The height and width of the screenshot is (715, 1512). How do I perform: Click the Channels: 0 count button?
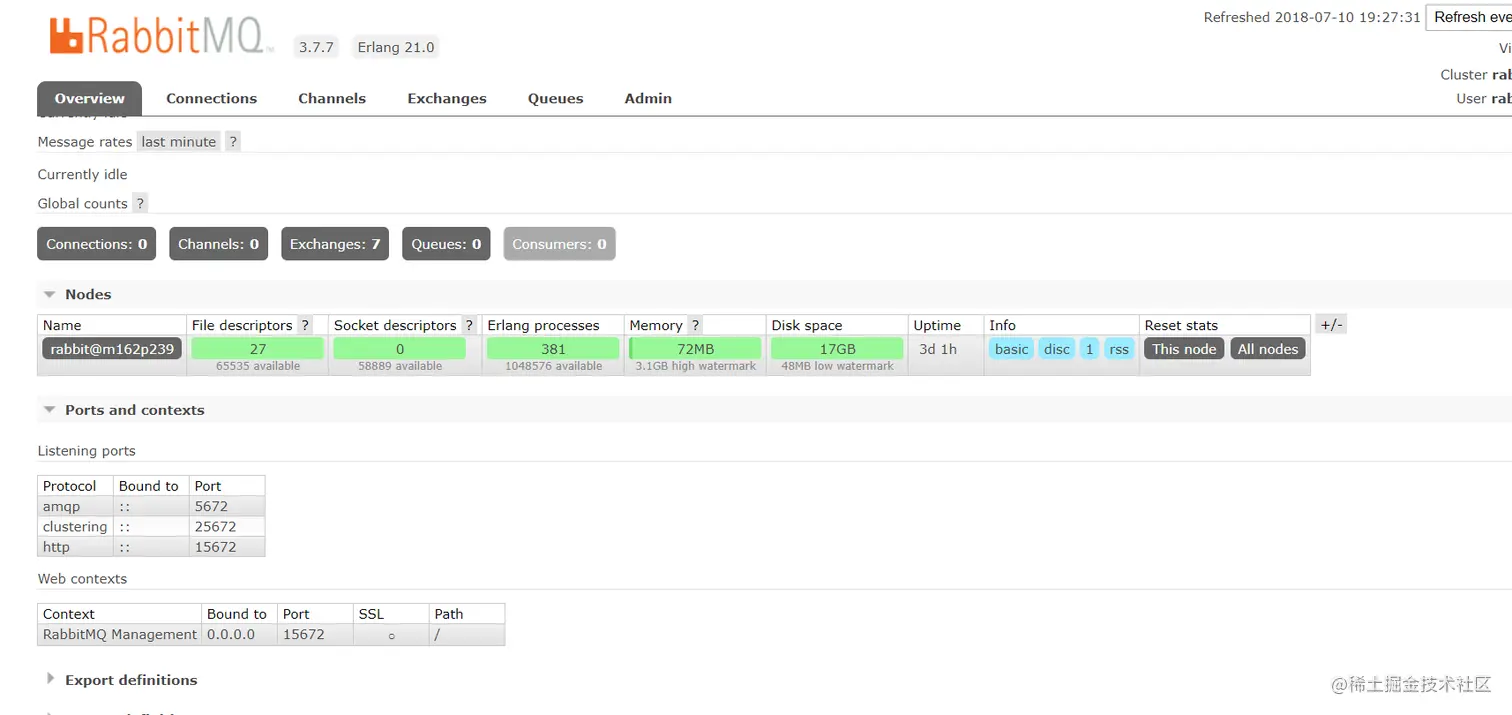click(x=218, y=244)
